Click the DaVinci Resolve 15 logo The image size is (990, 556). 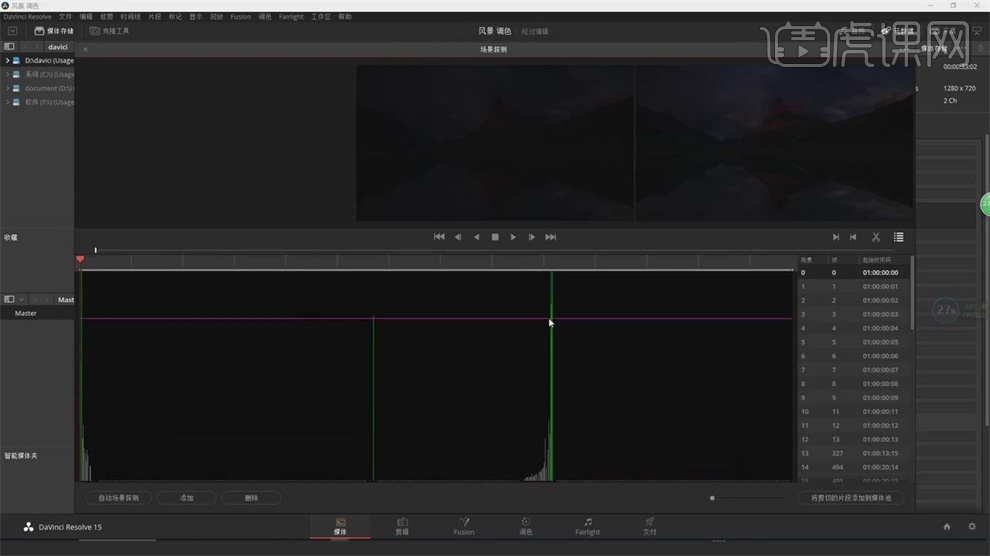(x=28, y=527)
